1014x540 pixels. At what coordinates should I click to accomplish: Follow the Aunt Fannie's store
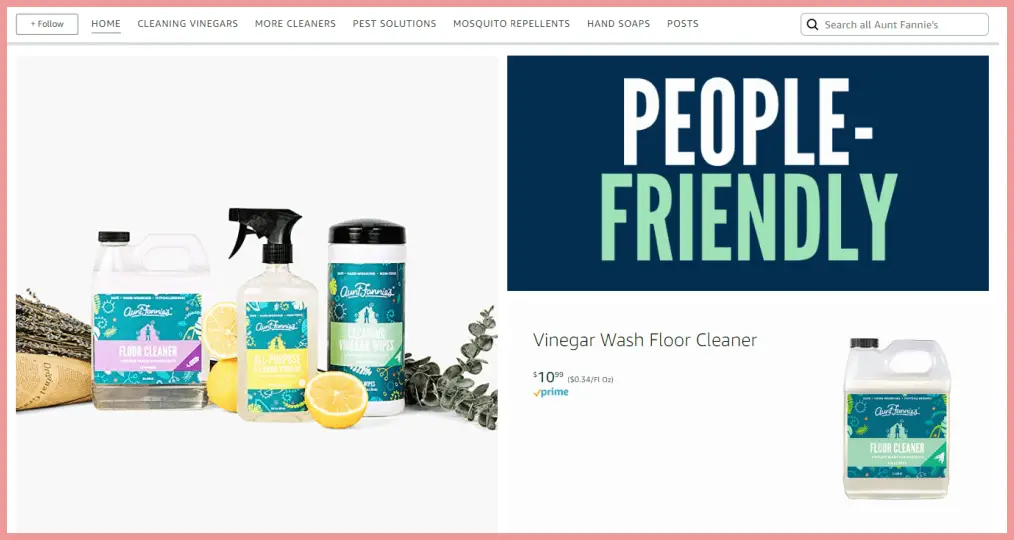[47, 24]
